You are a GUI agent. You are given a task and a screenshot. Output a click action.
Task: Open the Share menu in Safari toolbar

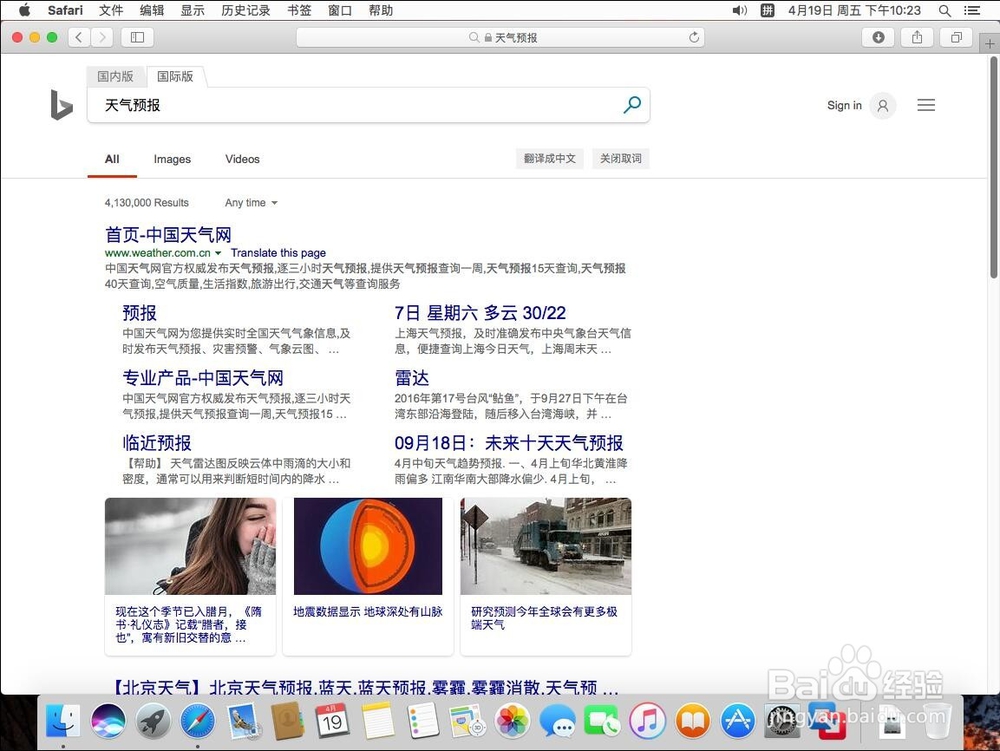(917, 38)
